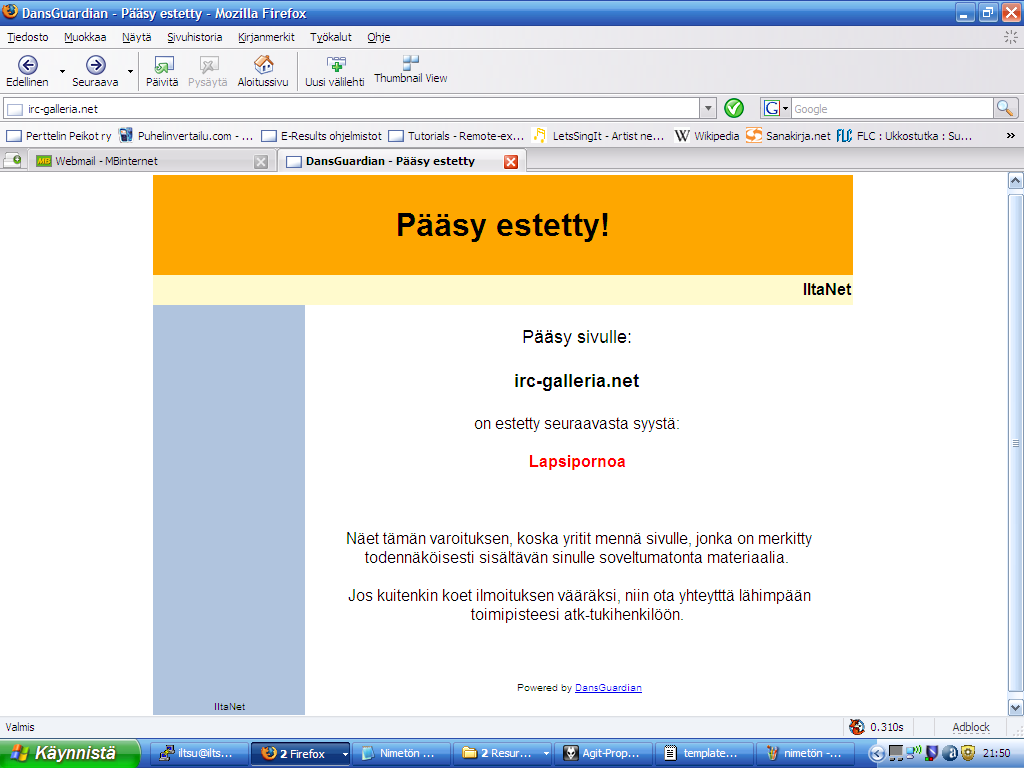Viewport: 1024px width, 768px height.
Task: Click Wikipedia bookmark W icon
Action: tap(682, 136)
